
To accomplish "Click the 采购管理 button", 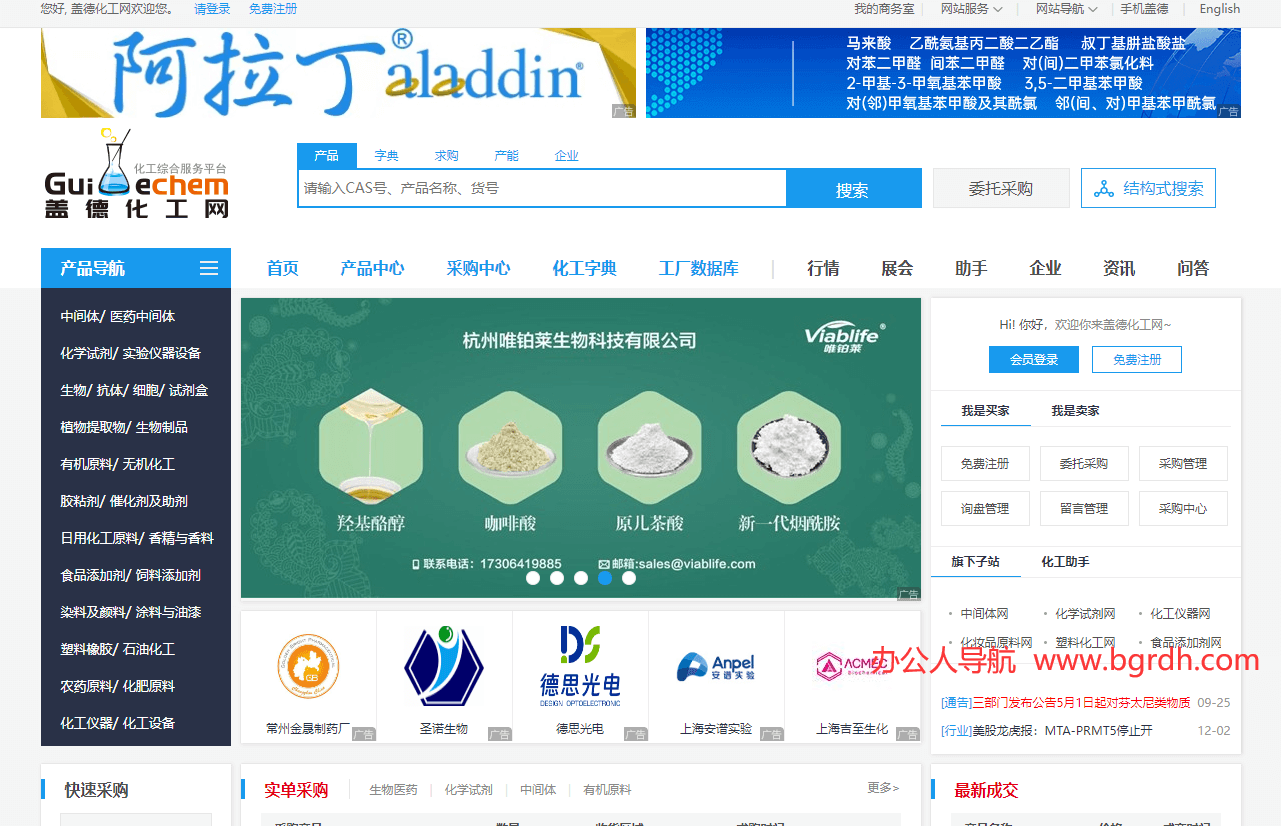I will pos(1183,463).
